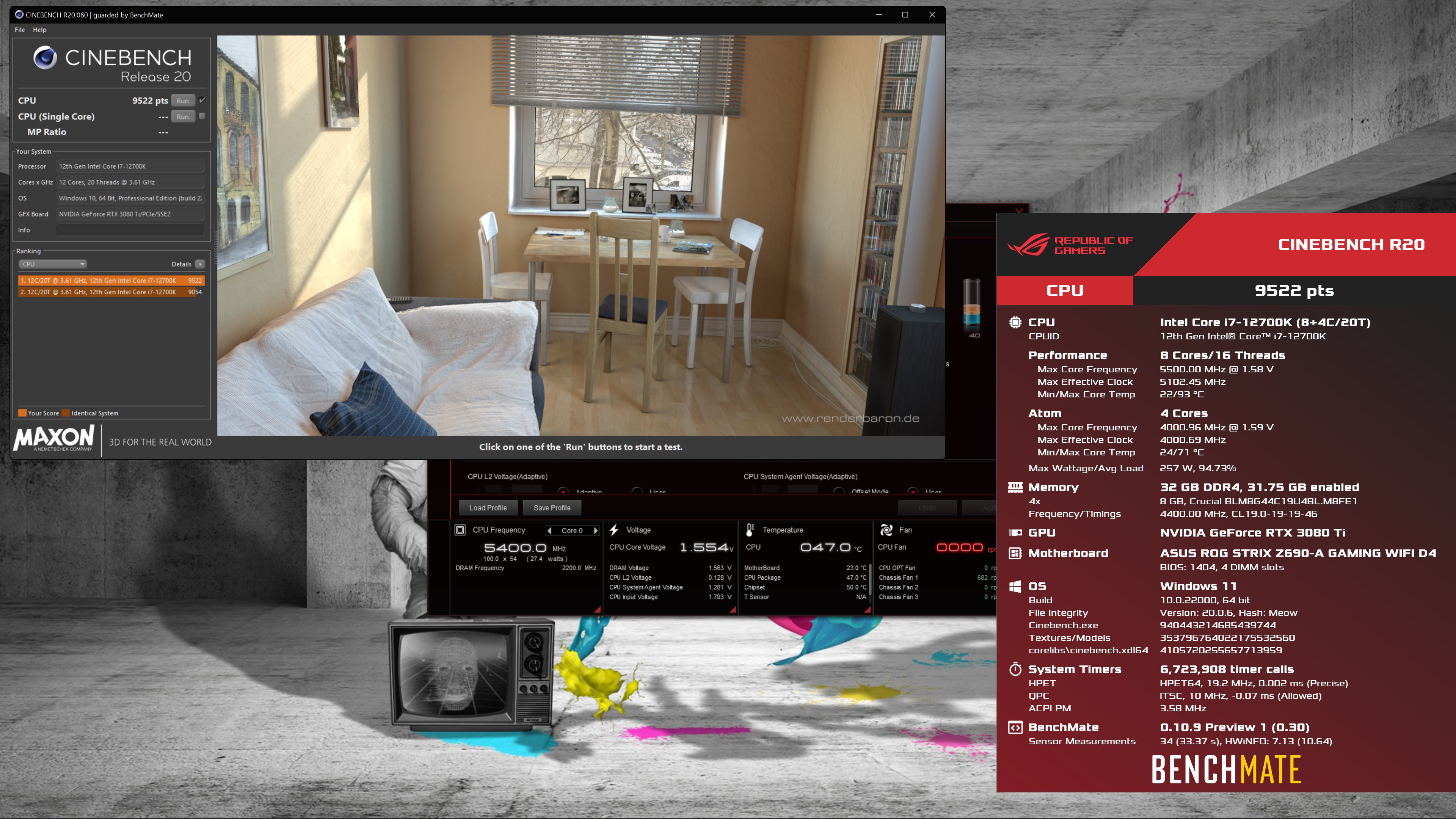Expand CPU Frequency panel via red corner triangle

[x=598, y=609]
